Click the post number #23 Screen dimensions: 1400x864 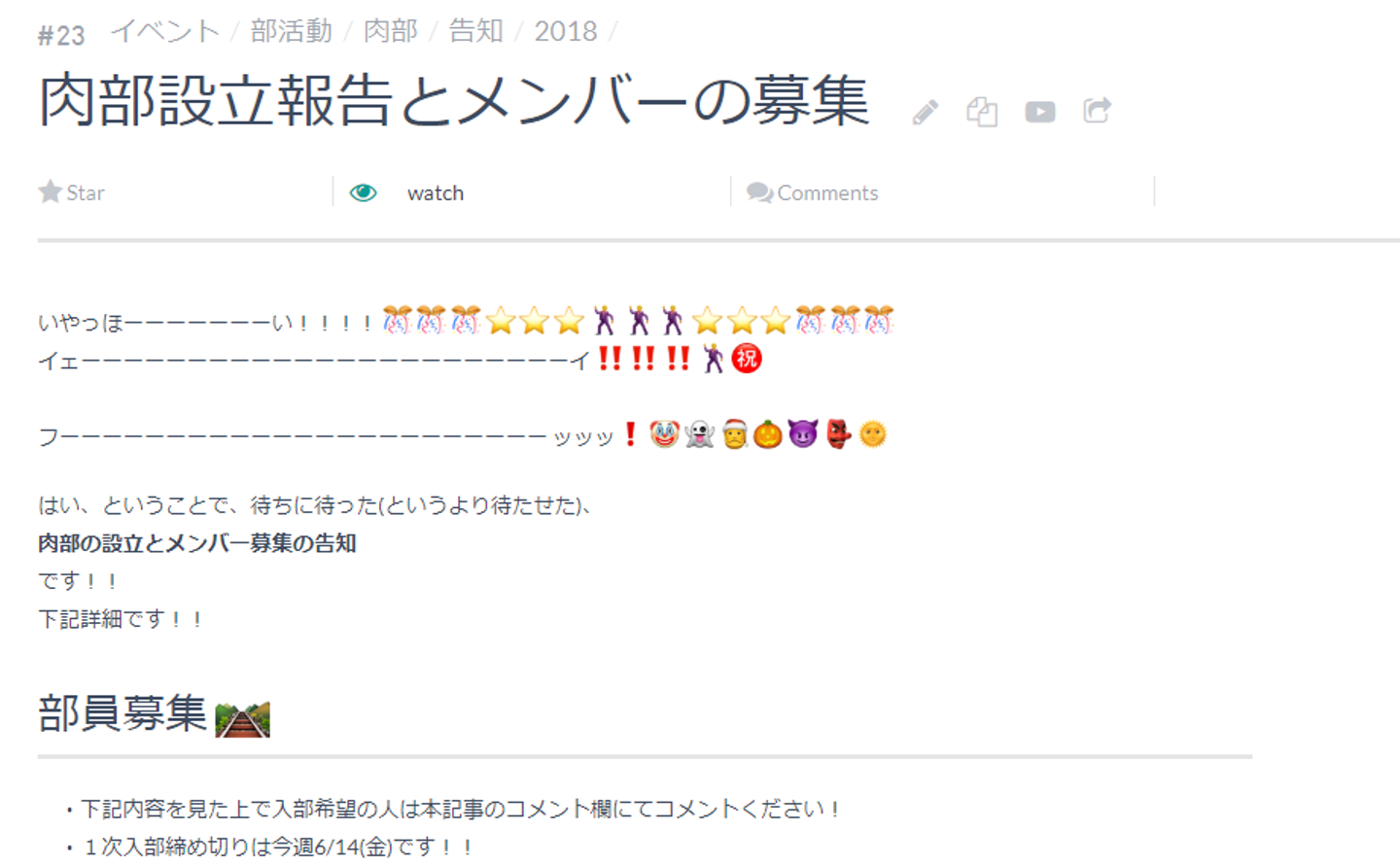(61, 36)
